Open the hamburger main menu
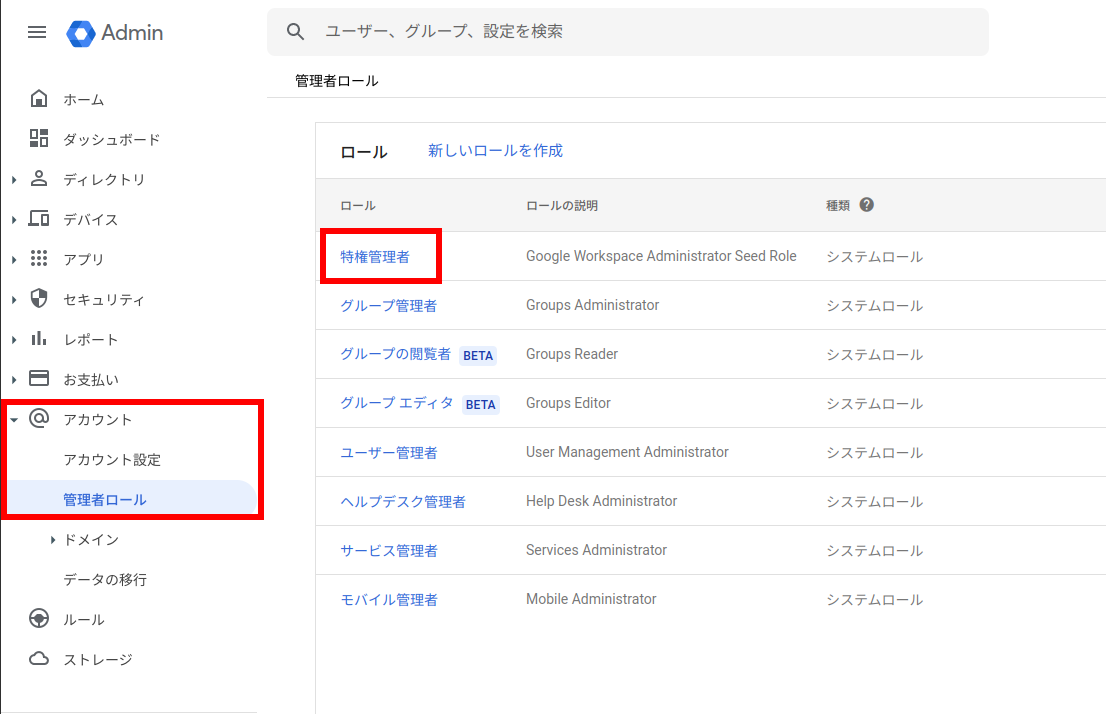 click(37, 32)
